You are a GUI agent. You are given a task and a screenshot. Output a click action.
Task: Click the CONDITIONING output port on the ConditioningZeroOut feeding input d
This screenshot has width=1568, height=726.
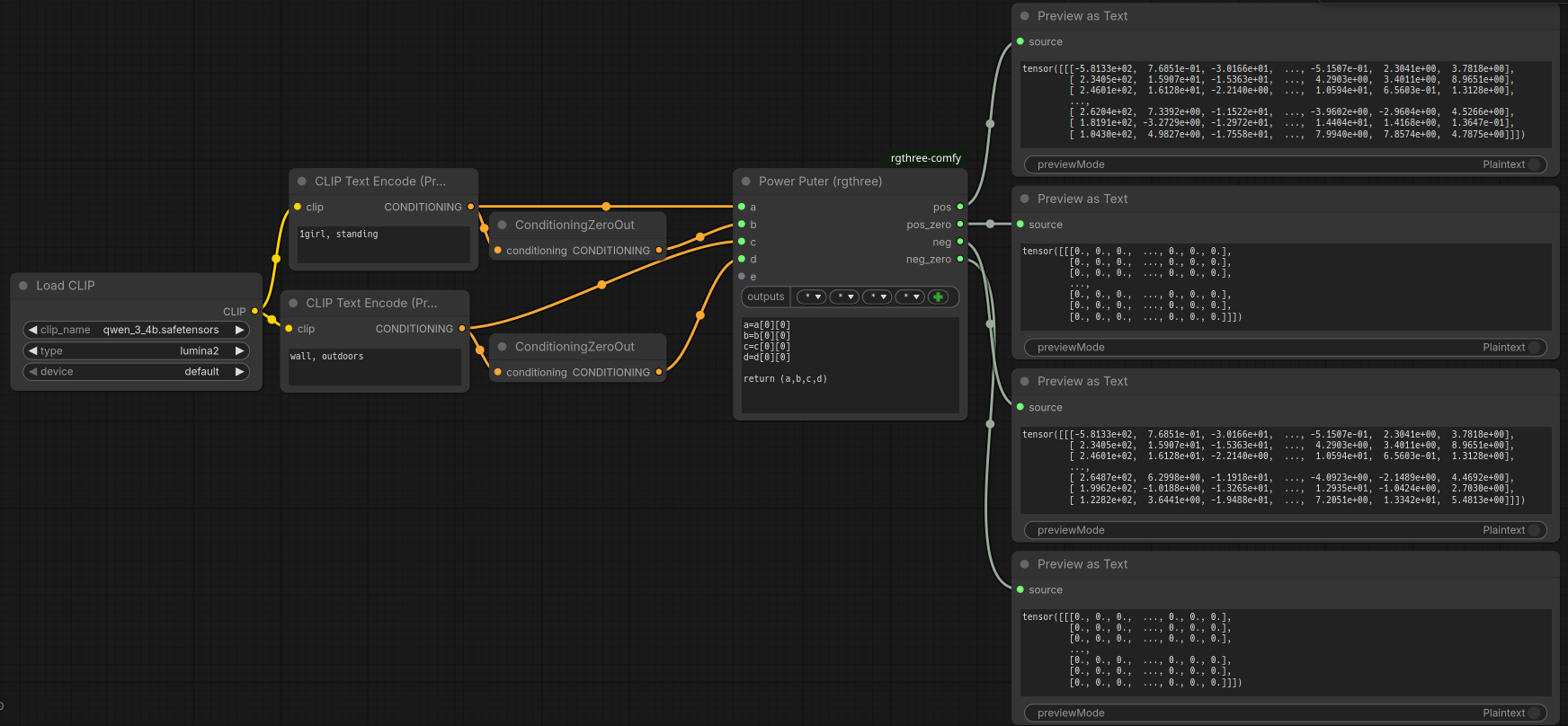[x=659, y=372]
